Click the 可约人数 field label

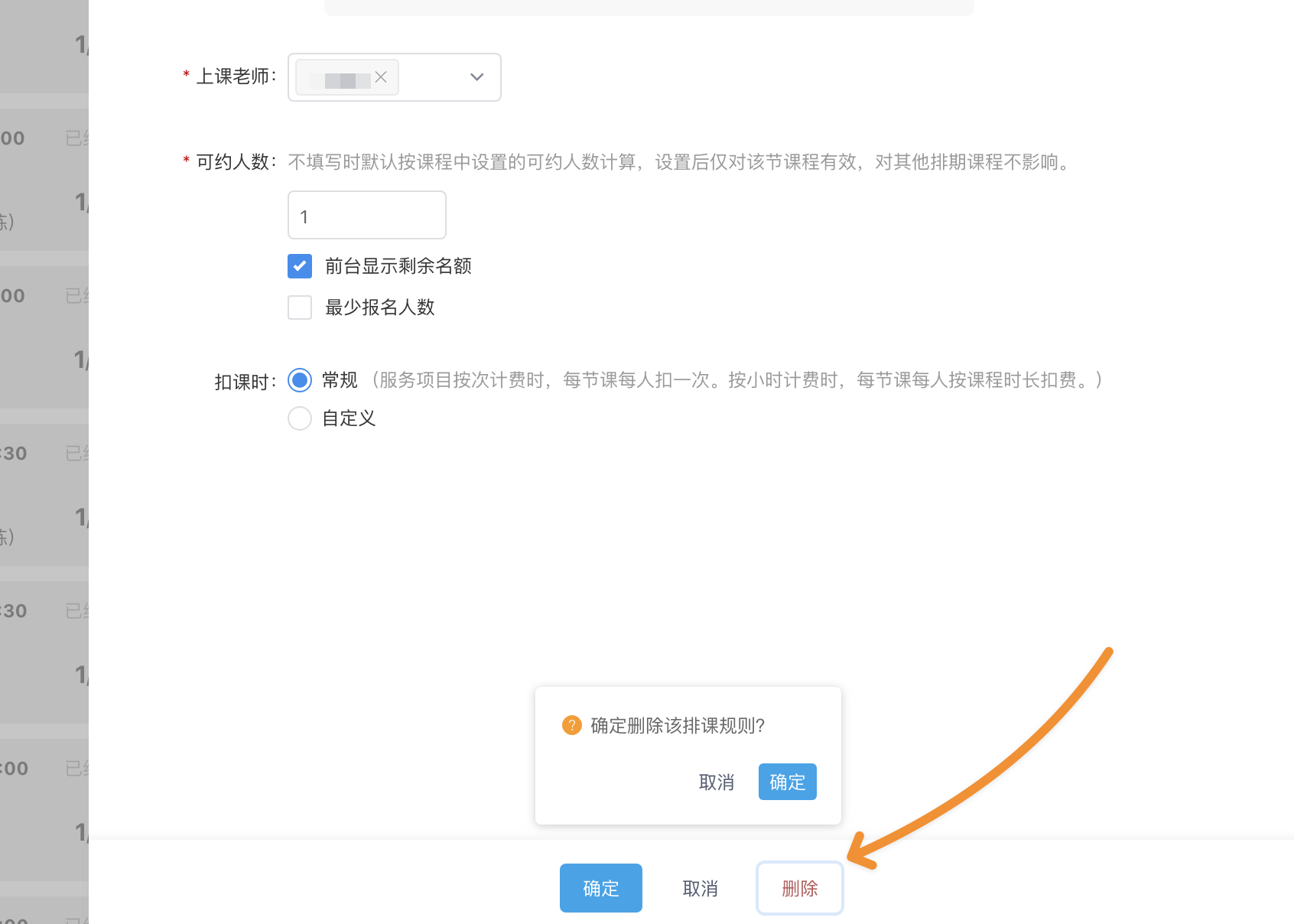pos(236,162)
